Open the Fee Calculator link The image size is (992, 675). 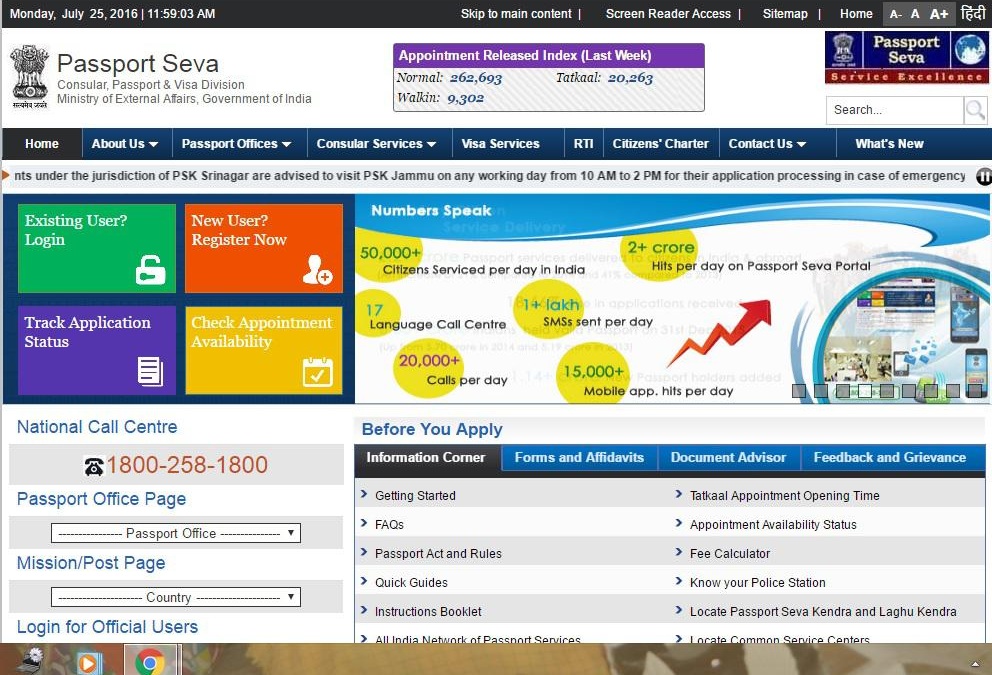[x=729, y=553]
